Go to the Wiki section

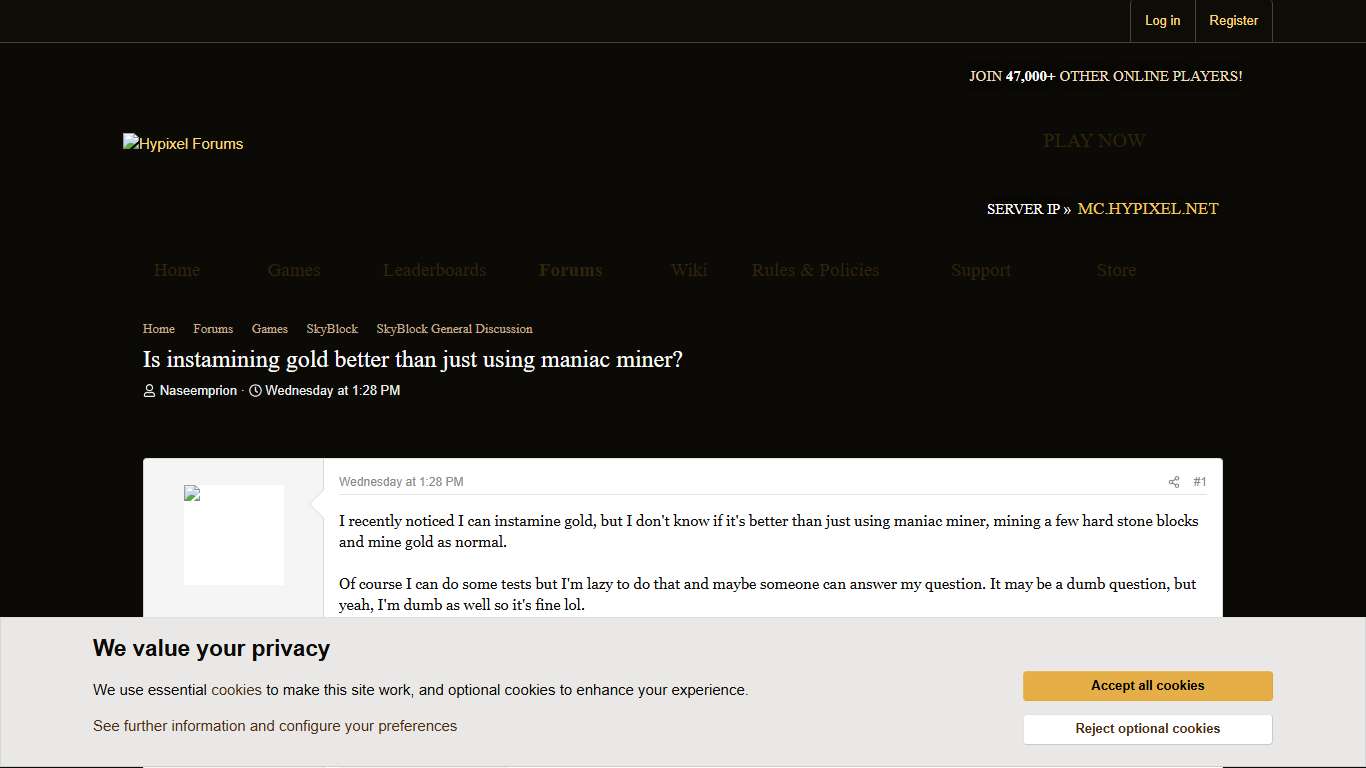point(688,270)
